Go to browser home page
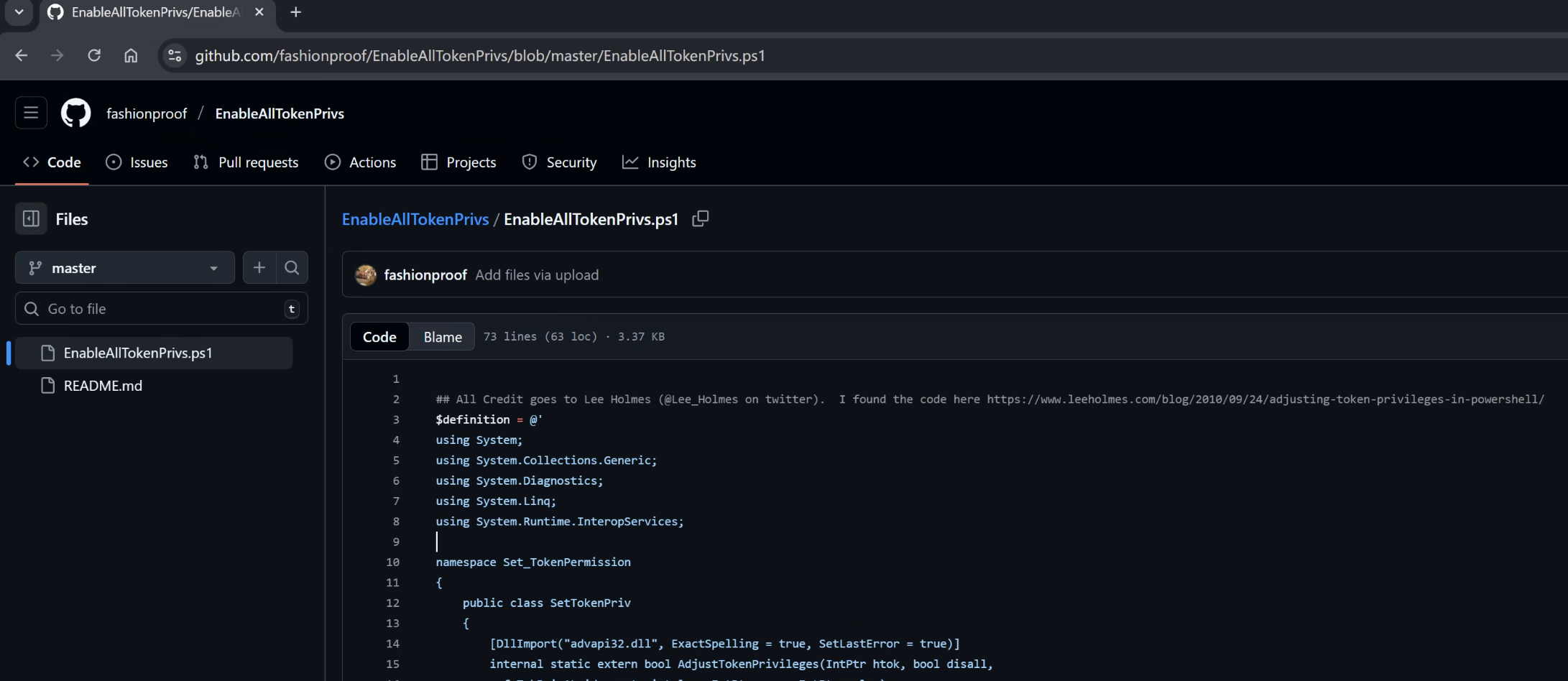The width and height of the screenshot is (1568, 681). point(131,55)
